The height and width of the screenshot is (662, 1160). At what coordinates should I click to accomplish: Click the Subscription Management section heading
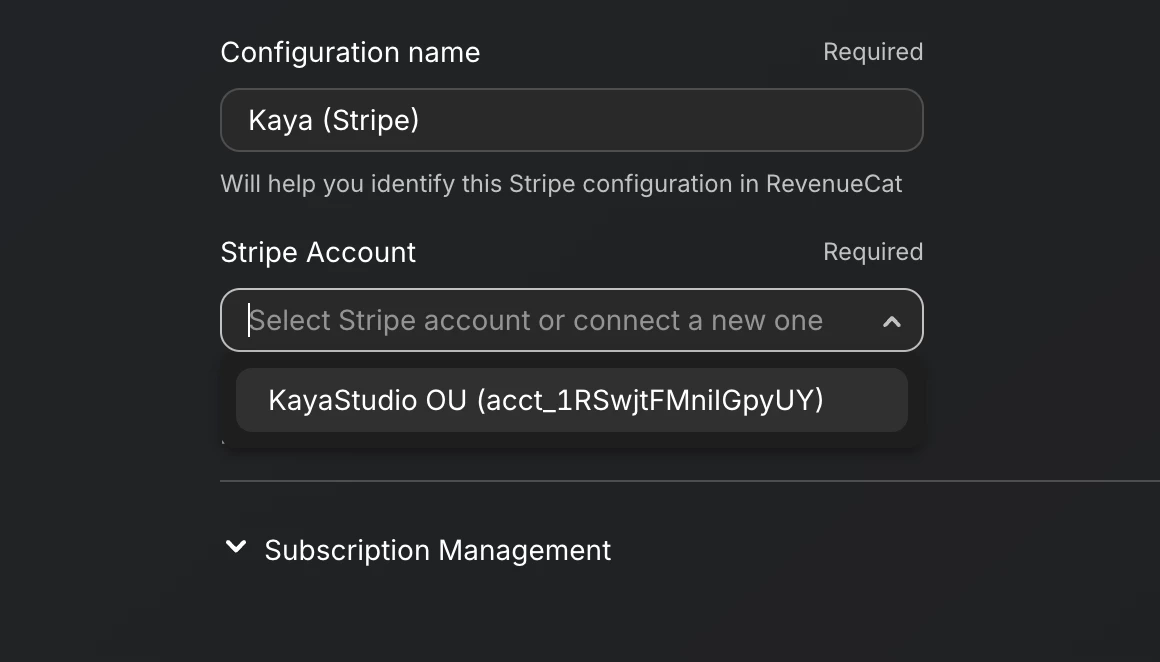[437, 550]
